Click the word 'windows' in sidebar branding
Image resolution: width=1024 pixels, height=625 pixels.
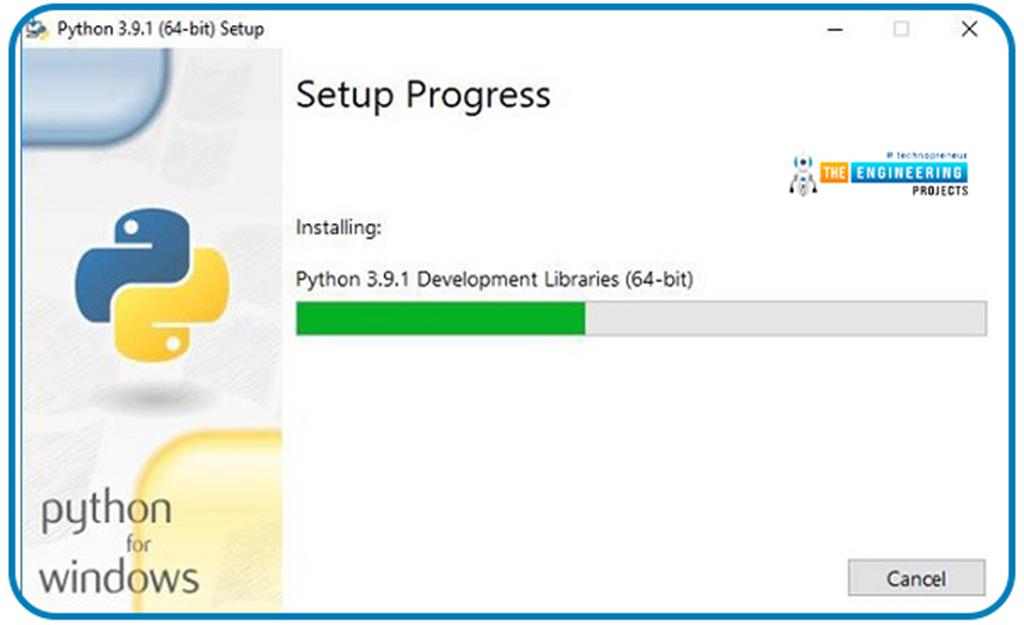119,577
